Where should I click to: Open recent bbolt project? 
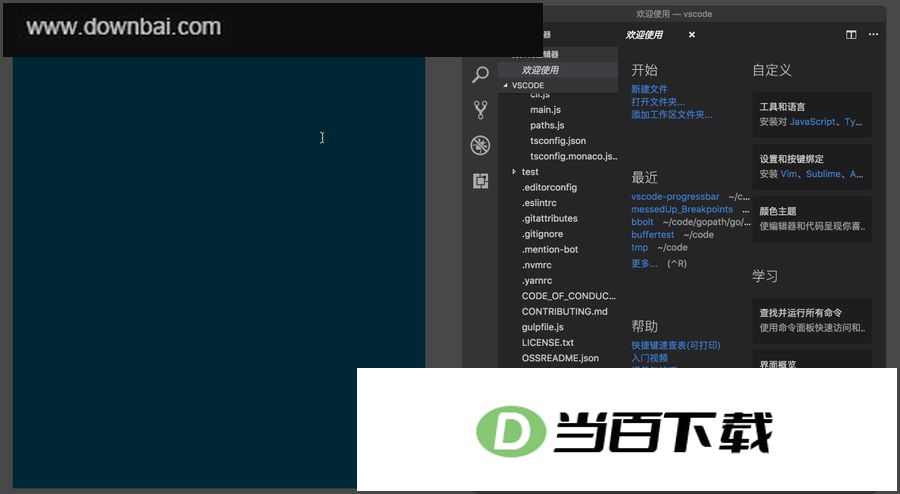(642, 221)
